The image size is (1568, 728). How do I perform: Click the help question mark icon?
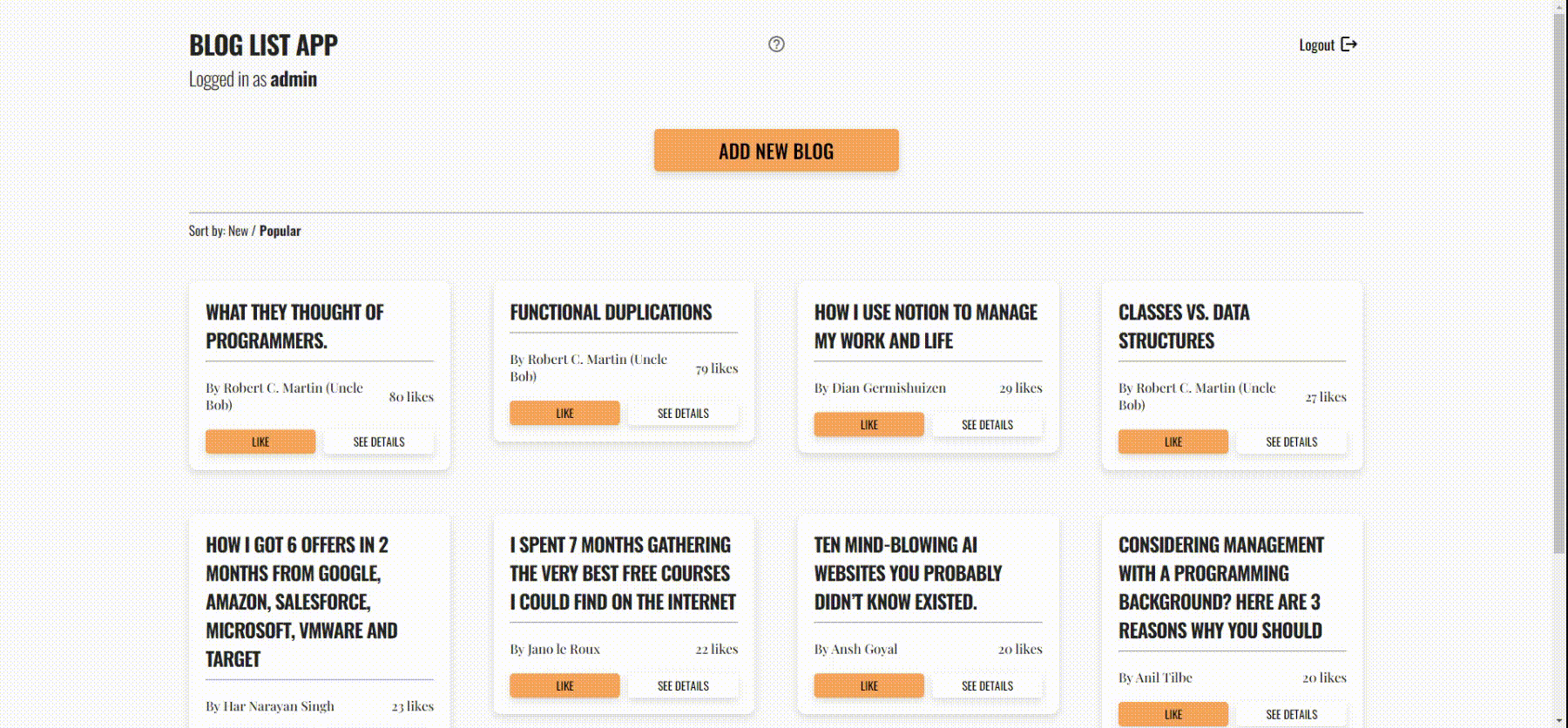click(776, 44)
